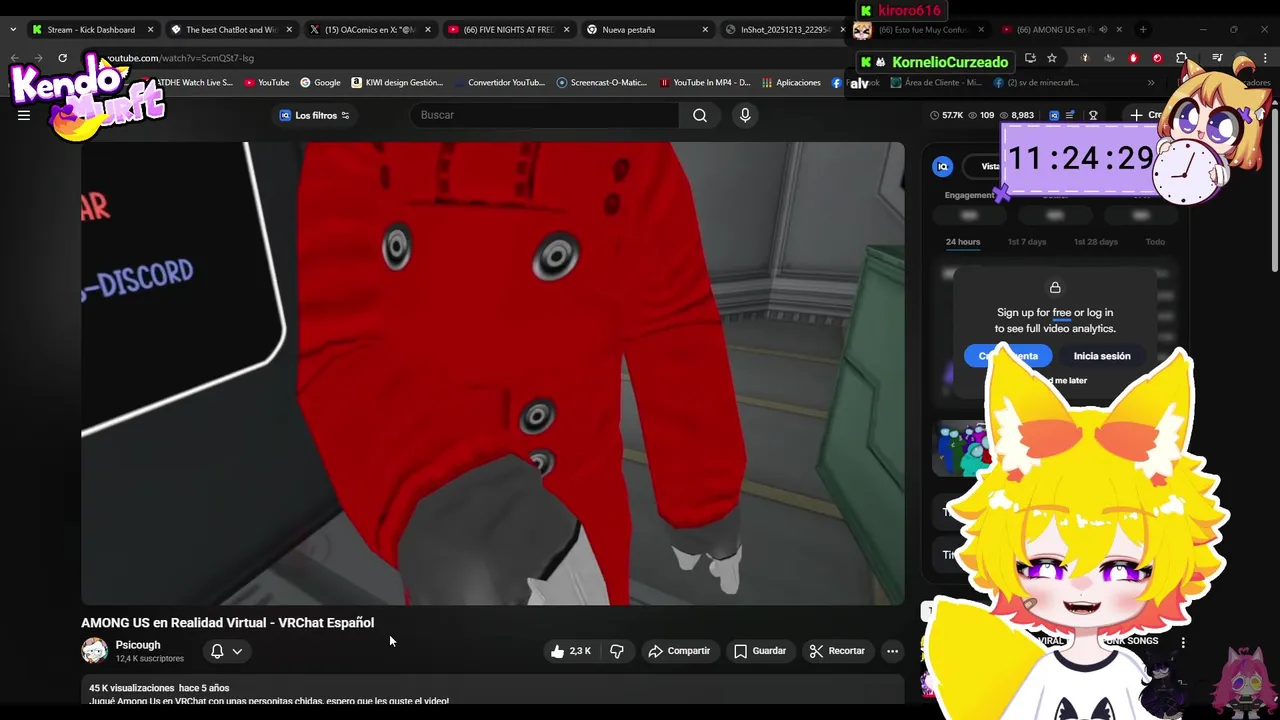Open the Extensions puzzle icon
Image resolution: width=1280 pixels, height=720 pixels.
tap(1182, 58)
